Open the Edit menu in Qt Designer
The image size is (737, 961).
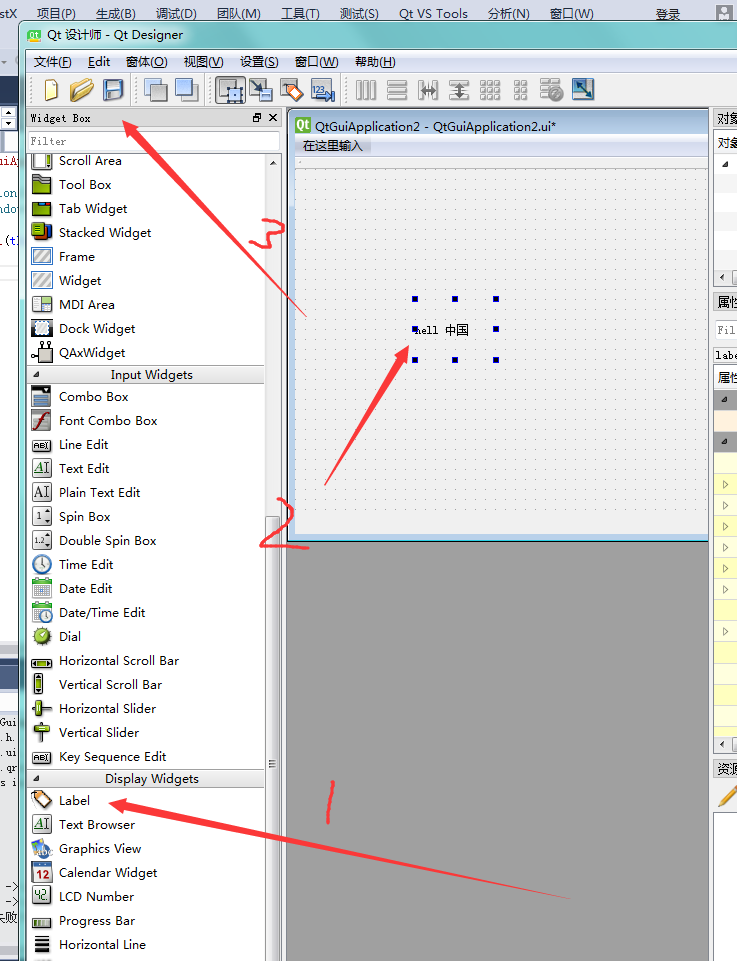(99, 62)
